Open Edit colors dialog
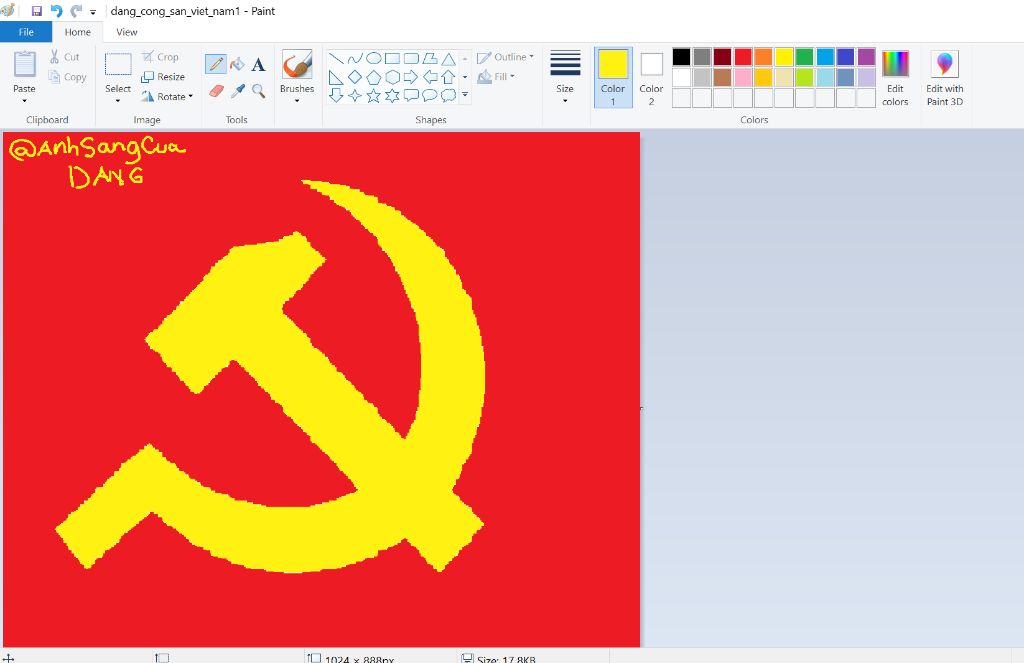The height and width of the screenshot is (663, 1024). tap(895, 78)
